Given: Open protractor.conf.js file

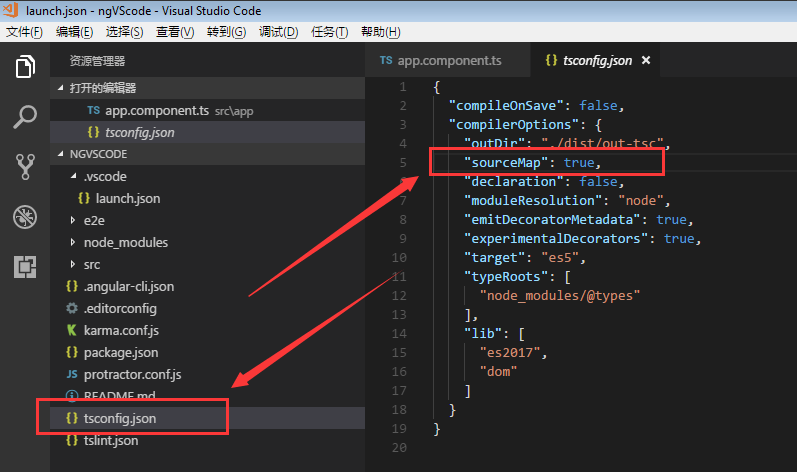Looking at the screenshot, I should point(207,374).
